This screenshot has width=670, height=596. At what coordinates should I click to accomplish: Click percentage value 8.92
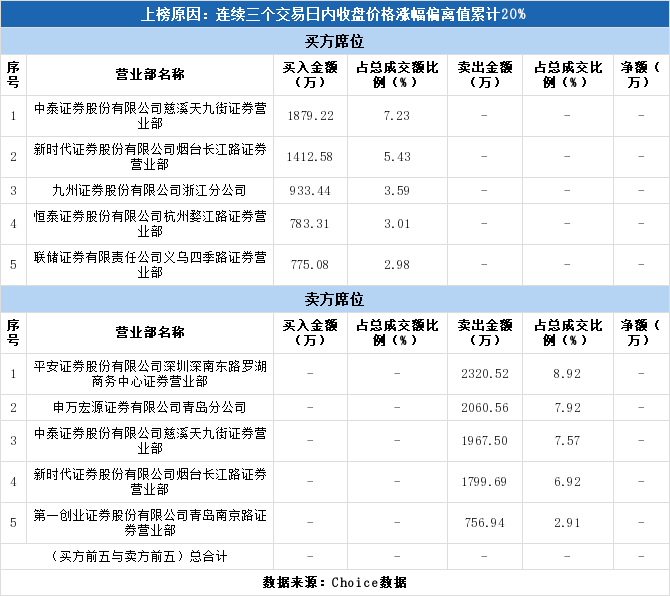[x=567, y=374]
